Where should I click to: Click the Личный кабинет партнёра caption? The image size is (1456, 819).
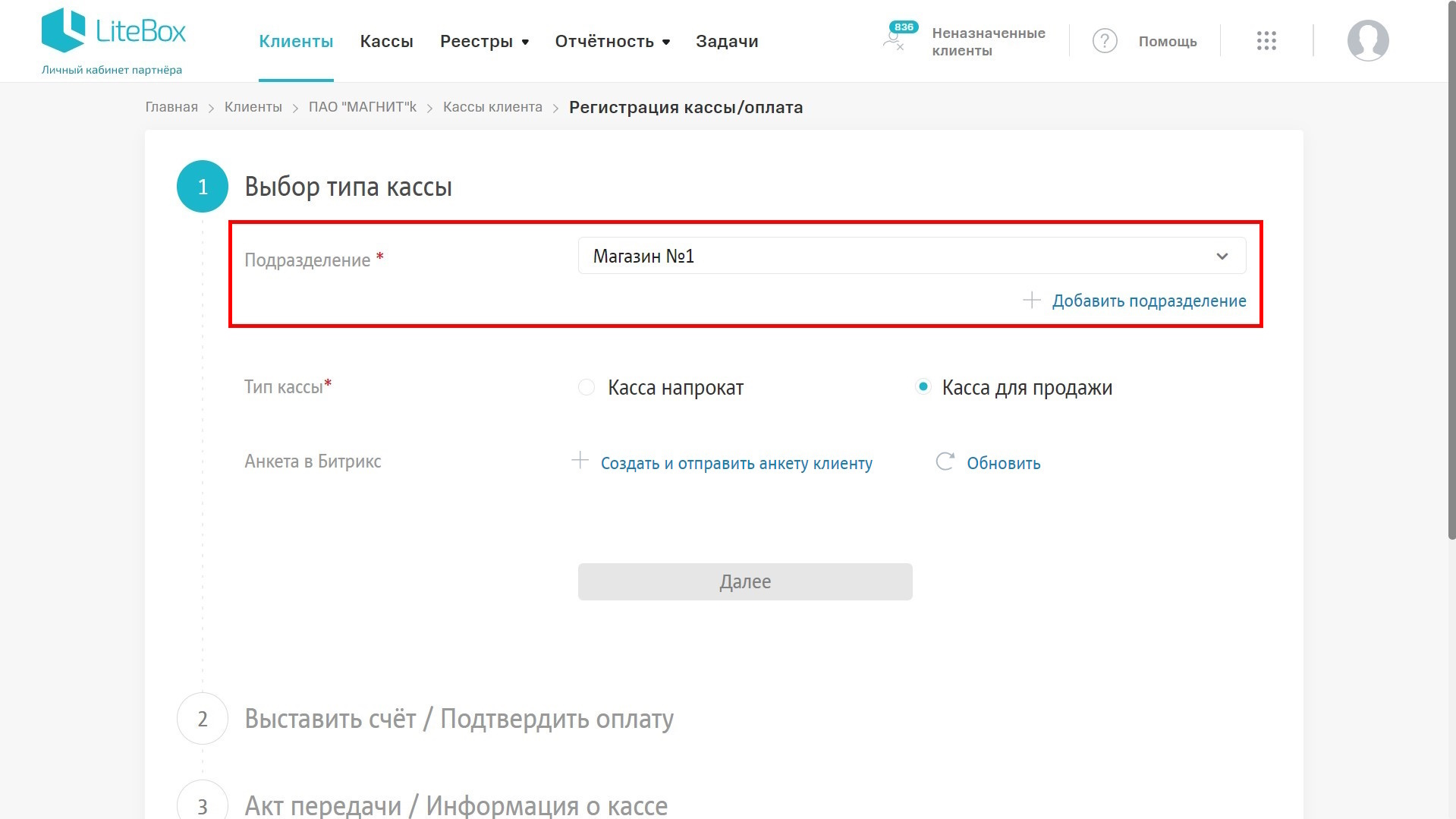coord(112,70)
